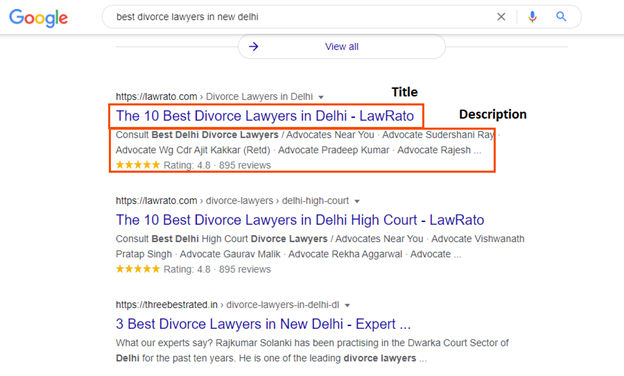This screenshot has width=624, height=376.
Task: Open Best Divorce Lawyers in Delhi High Court link
Action: point(300,220)
